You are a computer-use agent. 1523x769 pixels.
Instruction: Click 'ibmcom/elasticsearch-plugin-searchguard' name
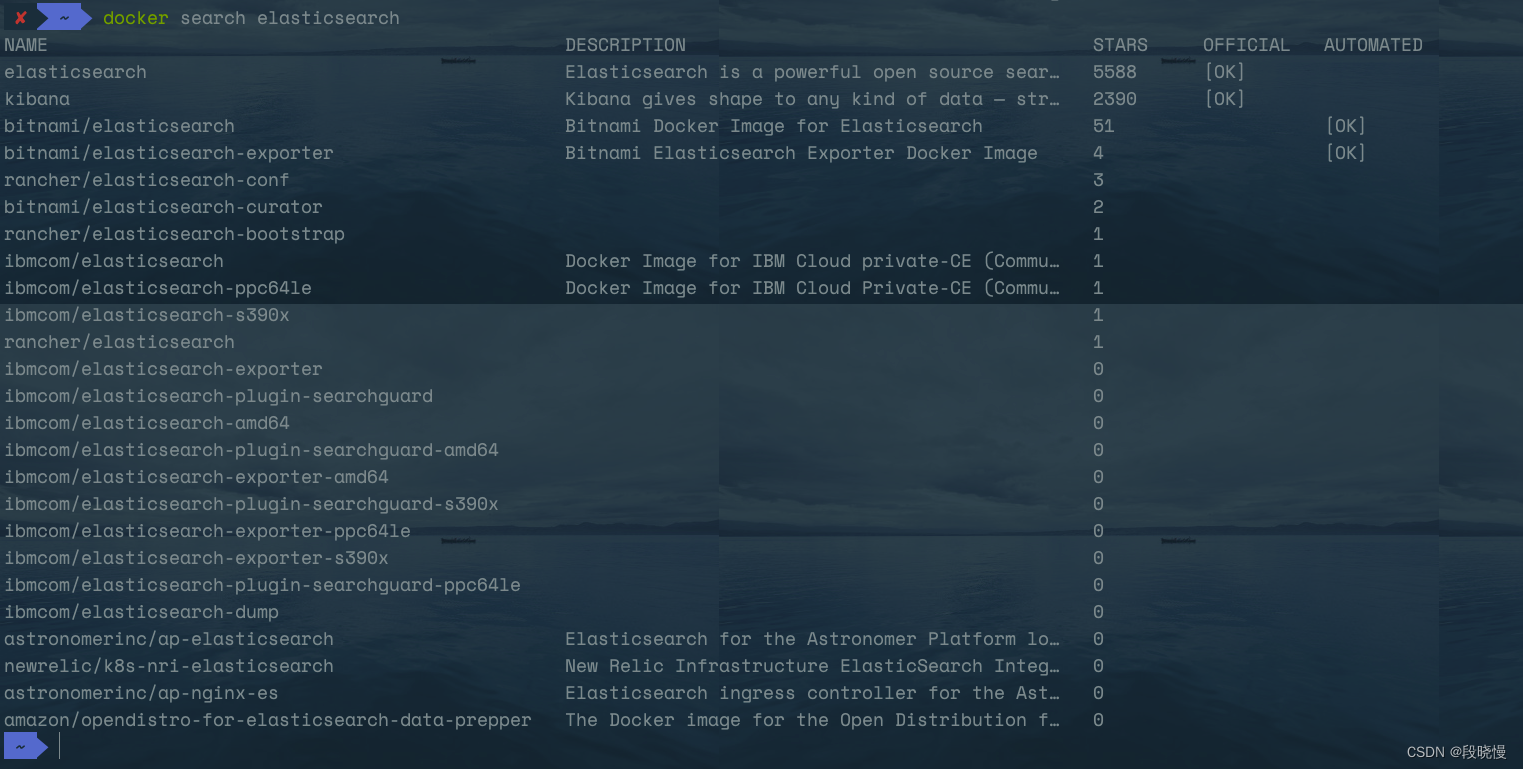click(x=218, y=396)
